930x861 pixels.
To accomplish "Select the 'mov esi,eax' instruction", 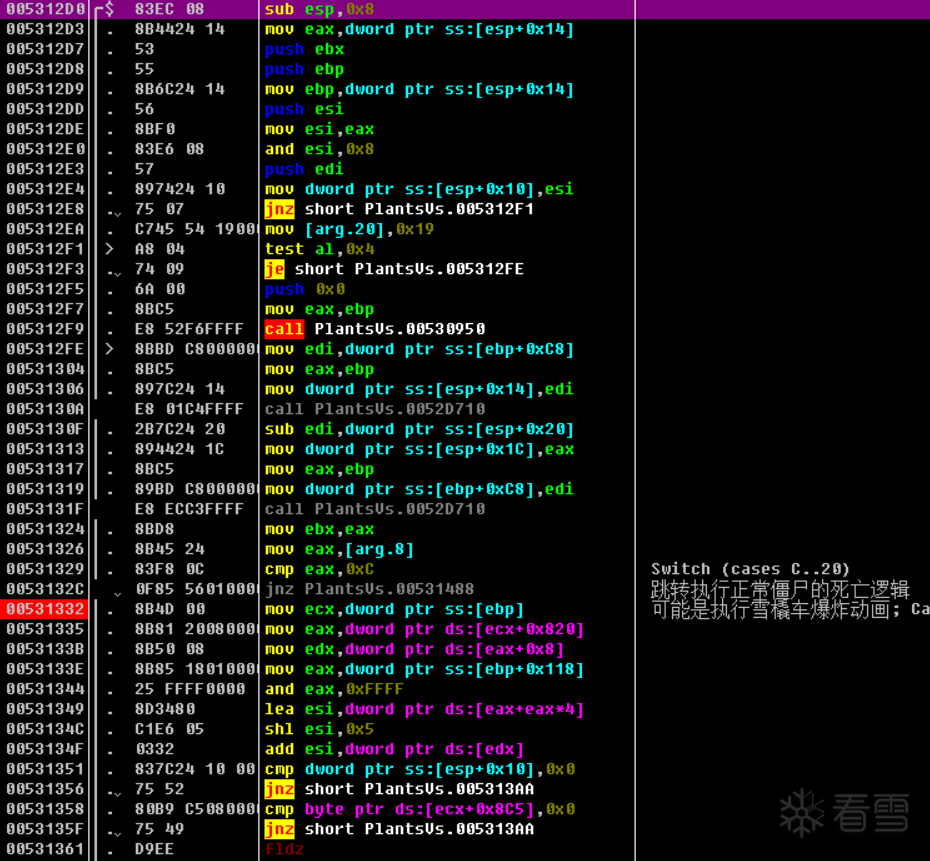I will (319, 129).
